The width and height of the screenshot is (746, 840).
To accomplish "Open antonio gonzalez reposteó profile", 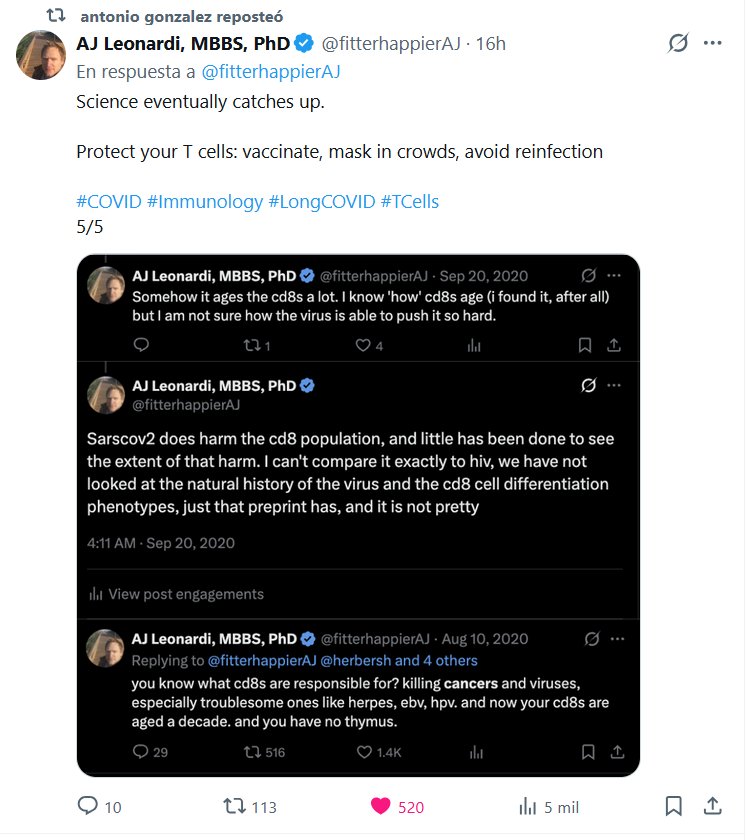I will (x=181, y=17).
